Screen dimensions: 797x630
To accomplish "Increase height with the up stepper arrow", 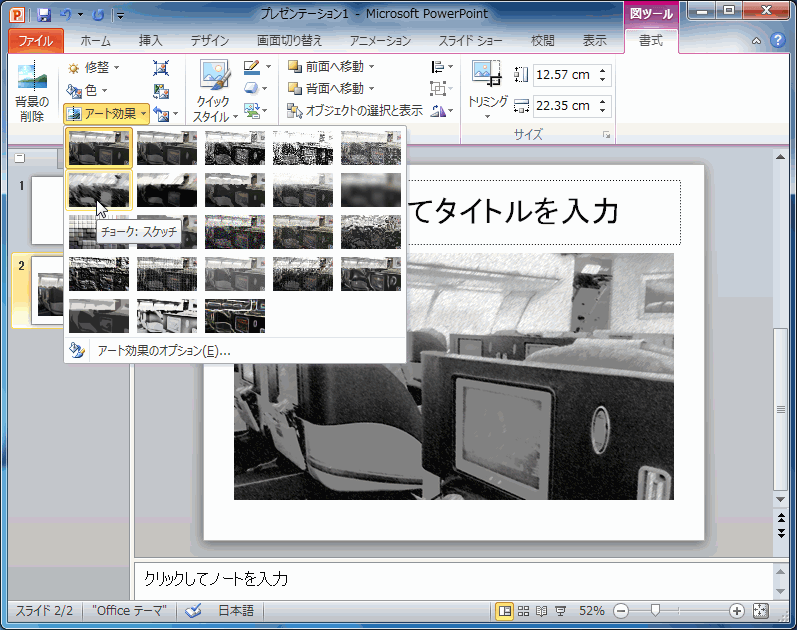I will [x=602, y=71].
